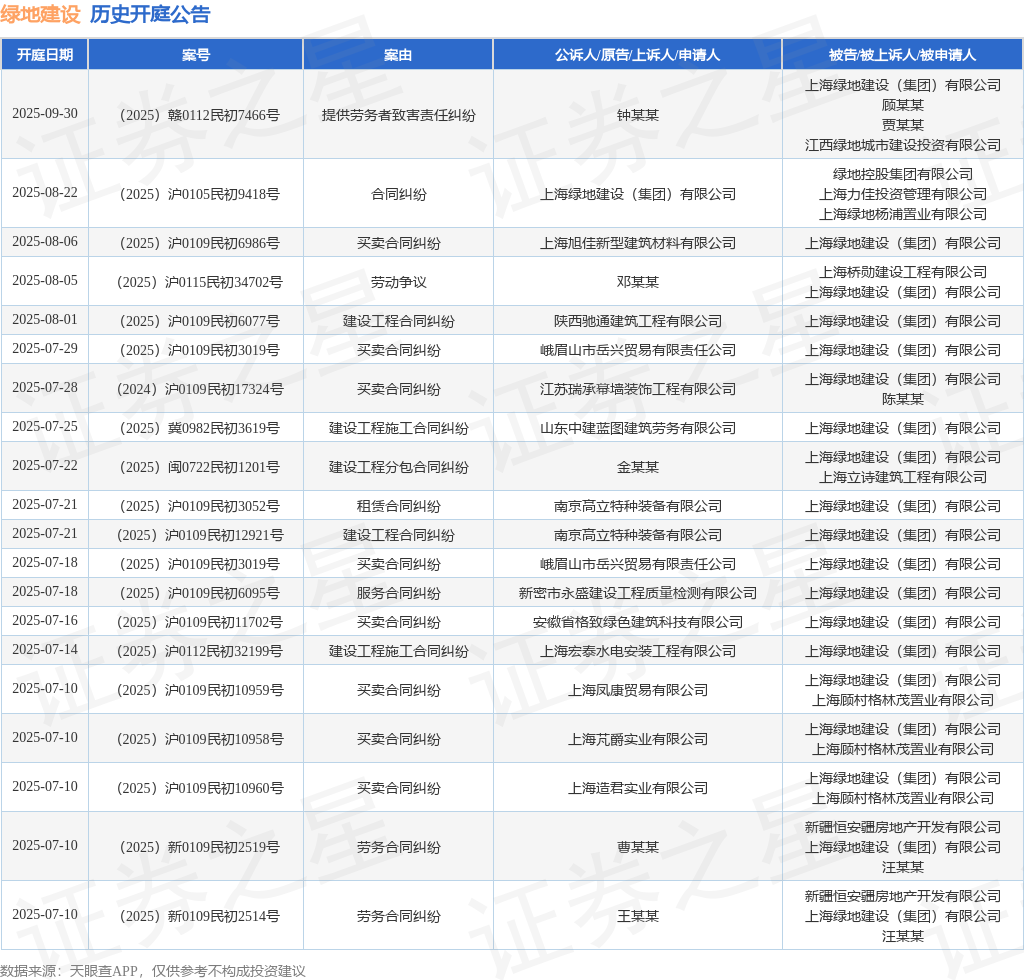Click plaintiff 陕西驰通建筑工程有限公司

(637, 321)
